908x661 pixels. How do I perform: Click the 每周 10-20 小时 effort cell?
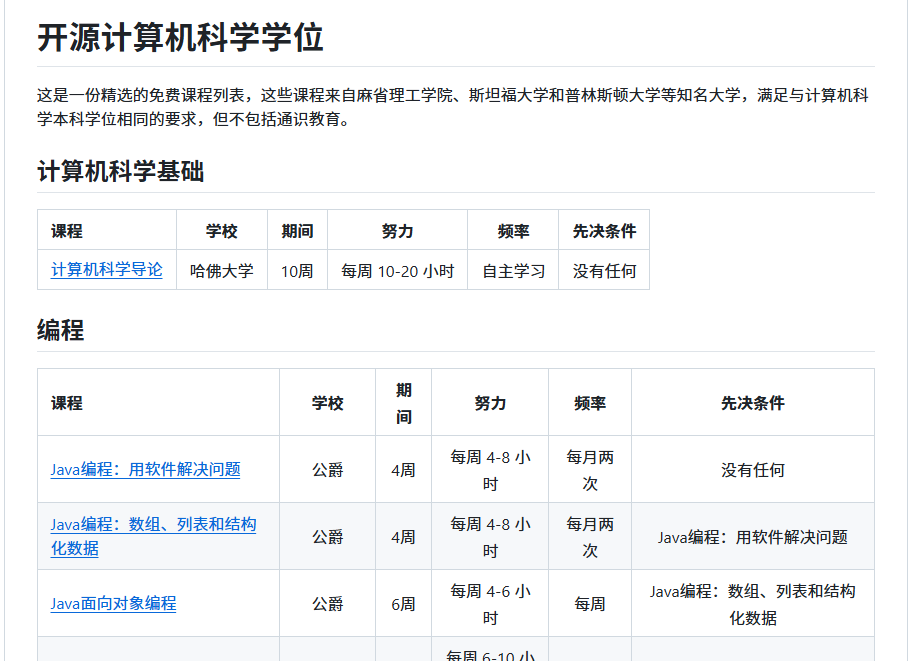click(397, 271)
